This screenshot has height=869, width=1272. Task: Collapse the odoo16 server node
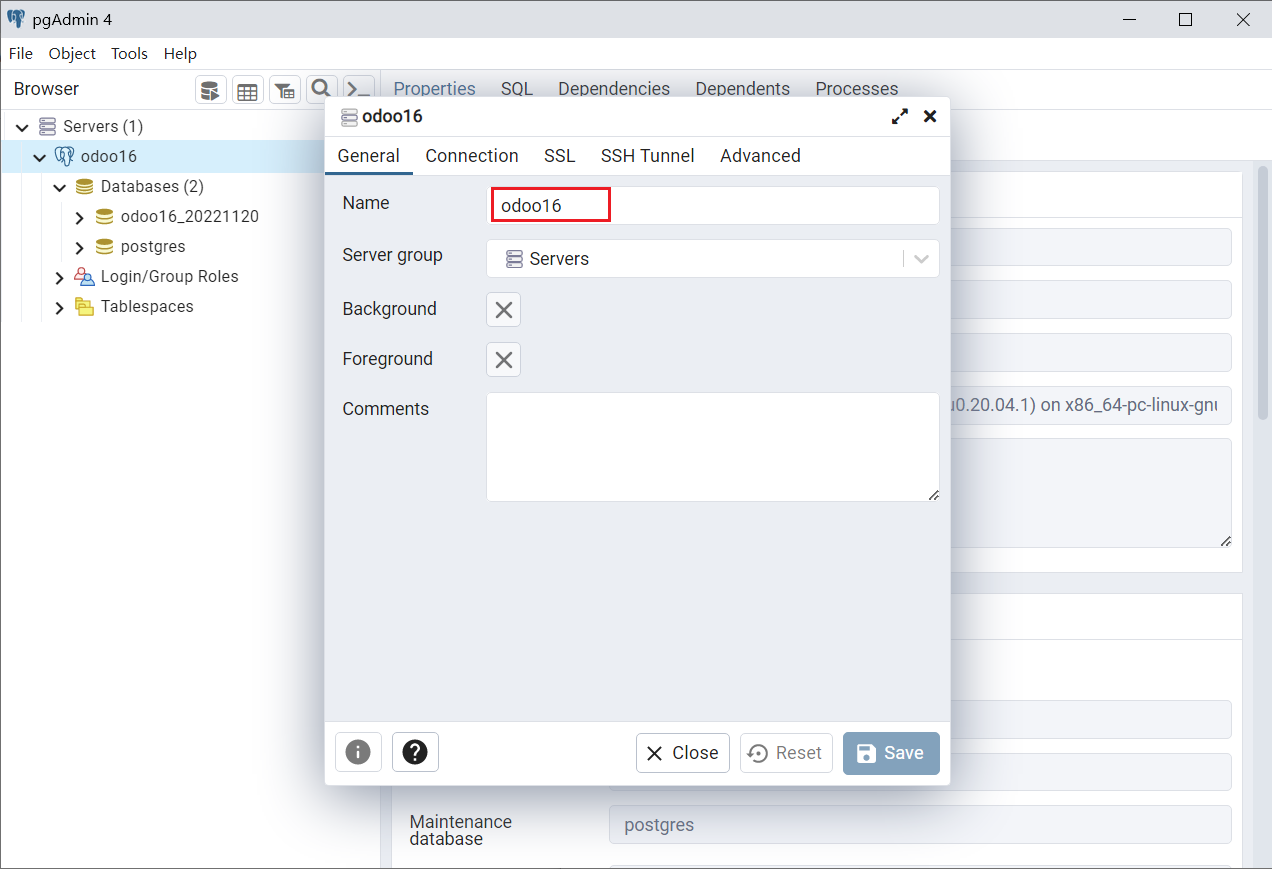tap(40, 158)
